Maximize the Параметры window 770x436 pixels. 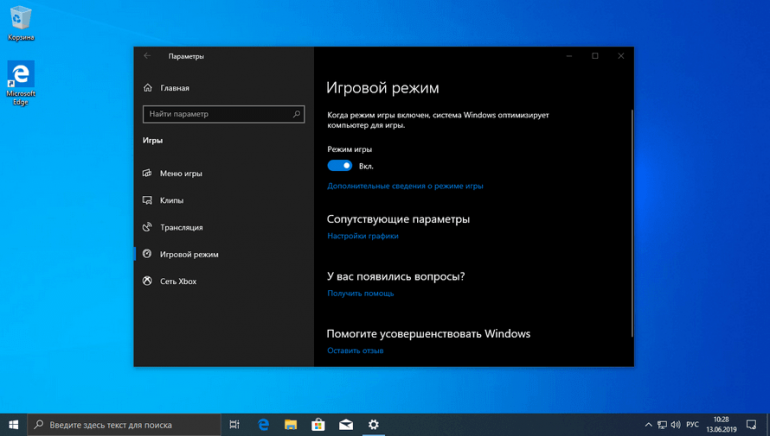pyautogui.click(x=595, y=56)
